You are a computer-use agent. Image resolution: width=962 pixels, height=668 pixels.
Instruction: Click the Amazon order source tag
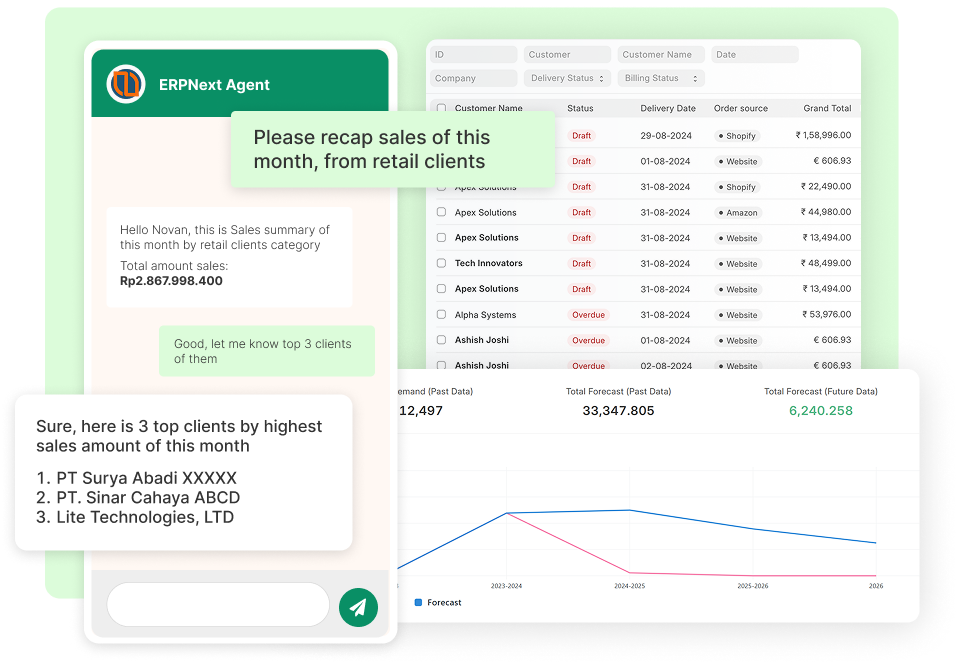click(x=738, y=212)
